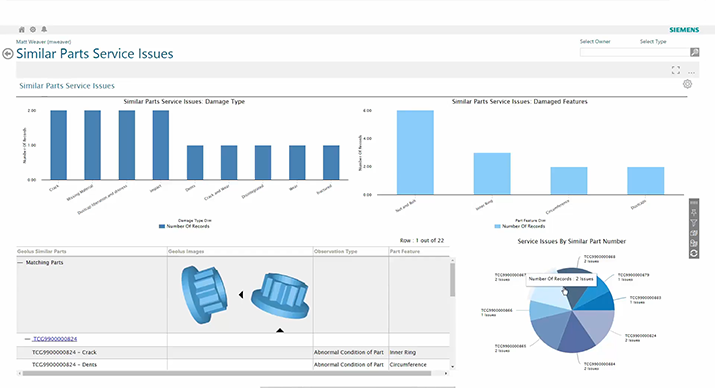715x388 pixels.
Task: Select the 'TCG9900000824 – Crack' row
Action: point(233,352)
